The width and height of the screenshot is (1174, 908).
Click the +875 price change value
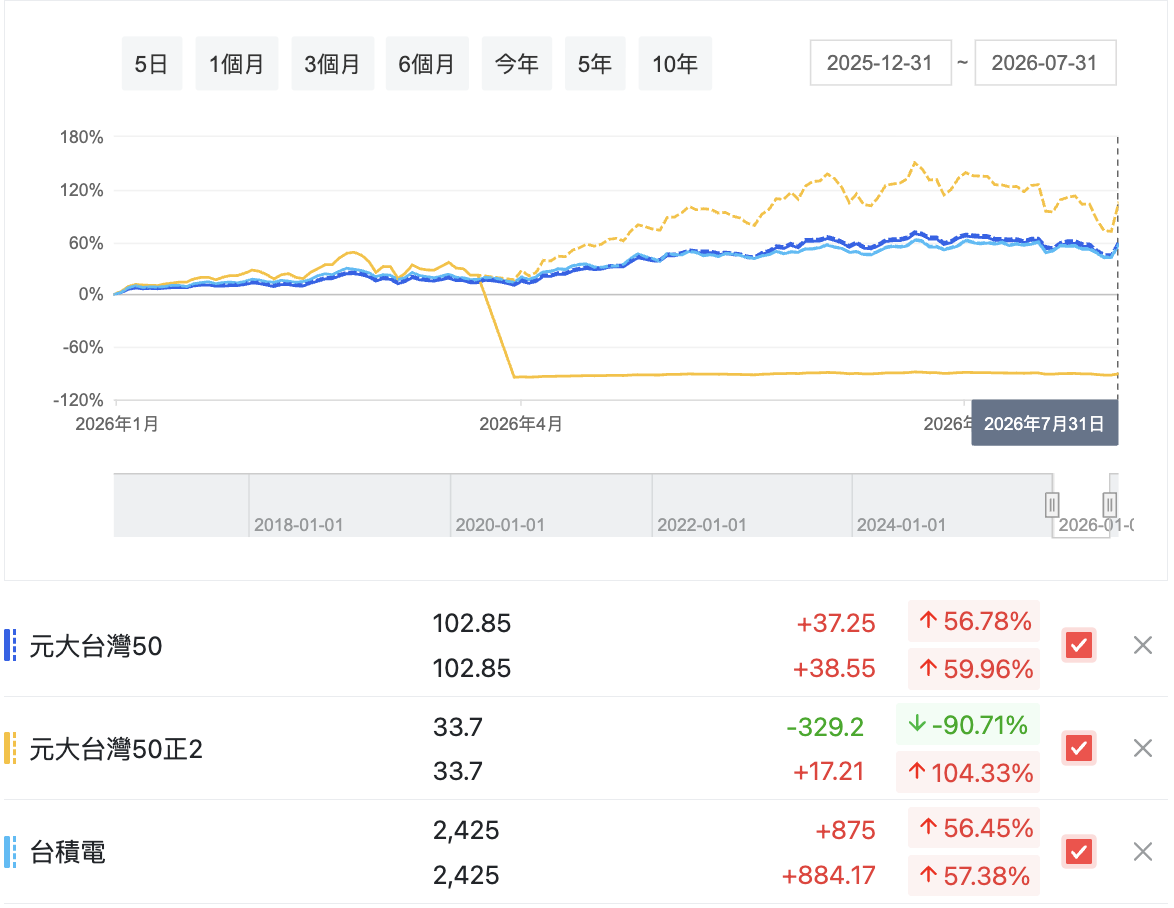(x=845, y=830)
